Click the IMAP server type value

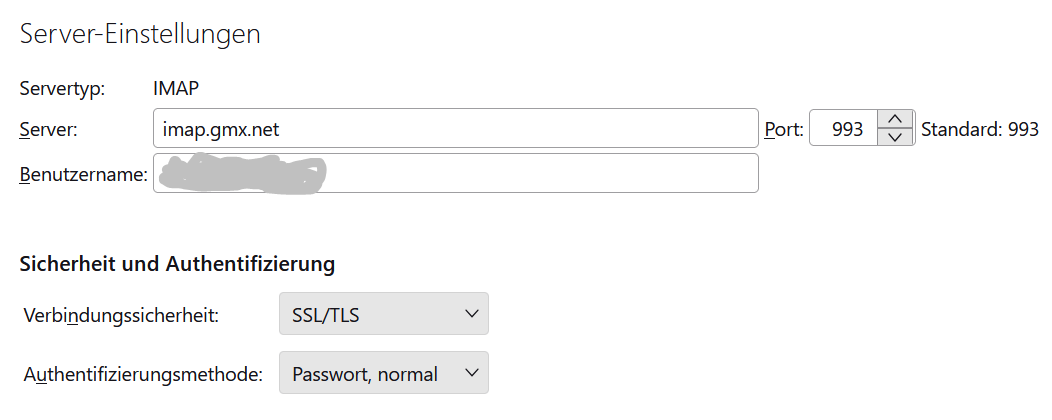[176, 88]
